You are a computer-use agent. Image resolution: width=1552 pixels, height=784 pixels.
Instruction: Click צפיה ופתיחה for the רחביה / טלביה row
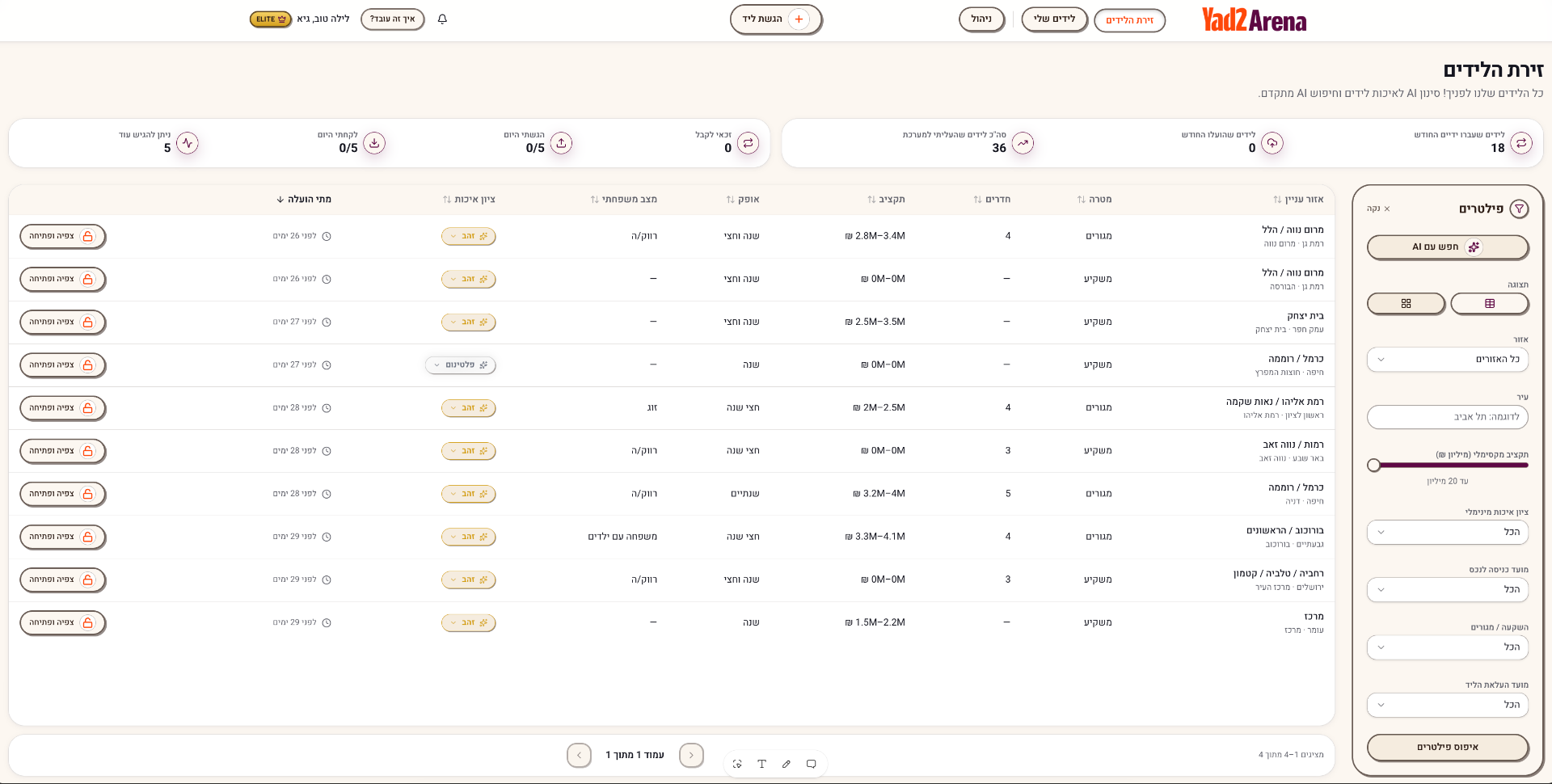(x=62, y=580)
